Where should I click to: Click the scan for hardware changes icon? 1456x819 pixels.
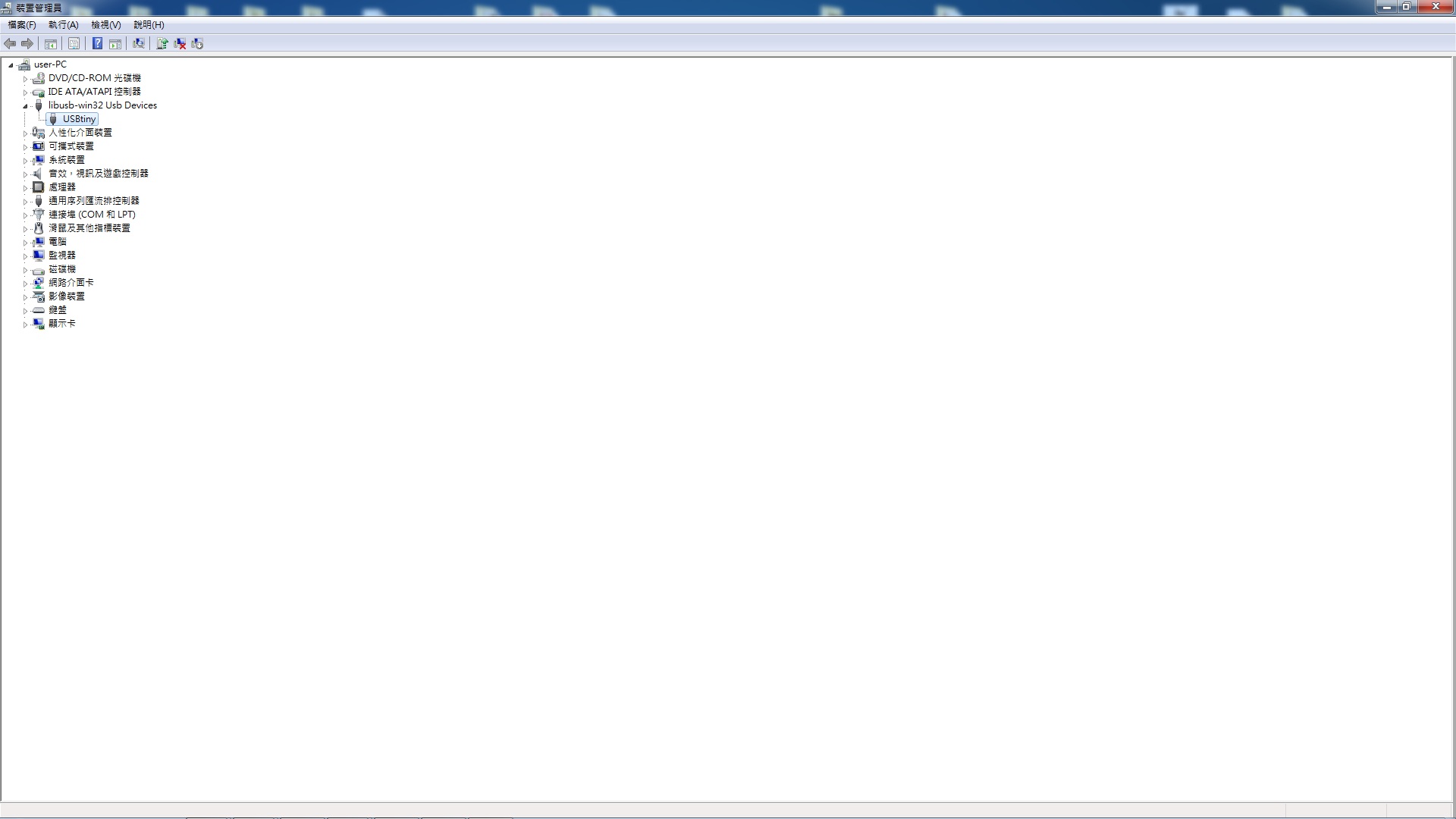click(138, 44)
